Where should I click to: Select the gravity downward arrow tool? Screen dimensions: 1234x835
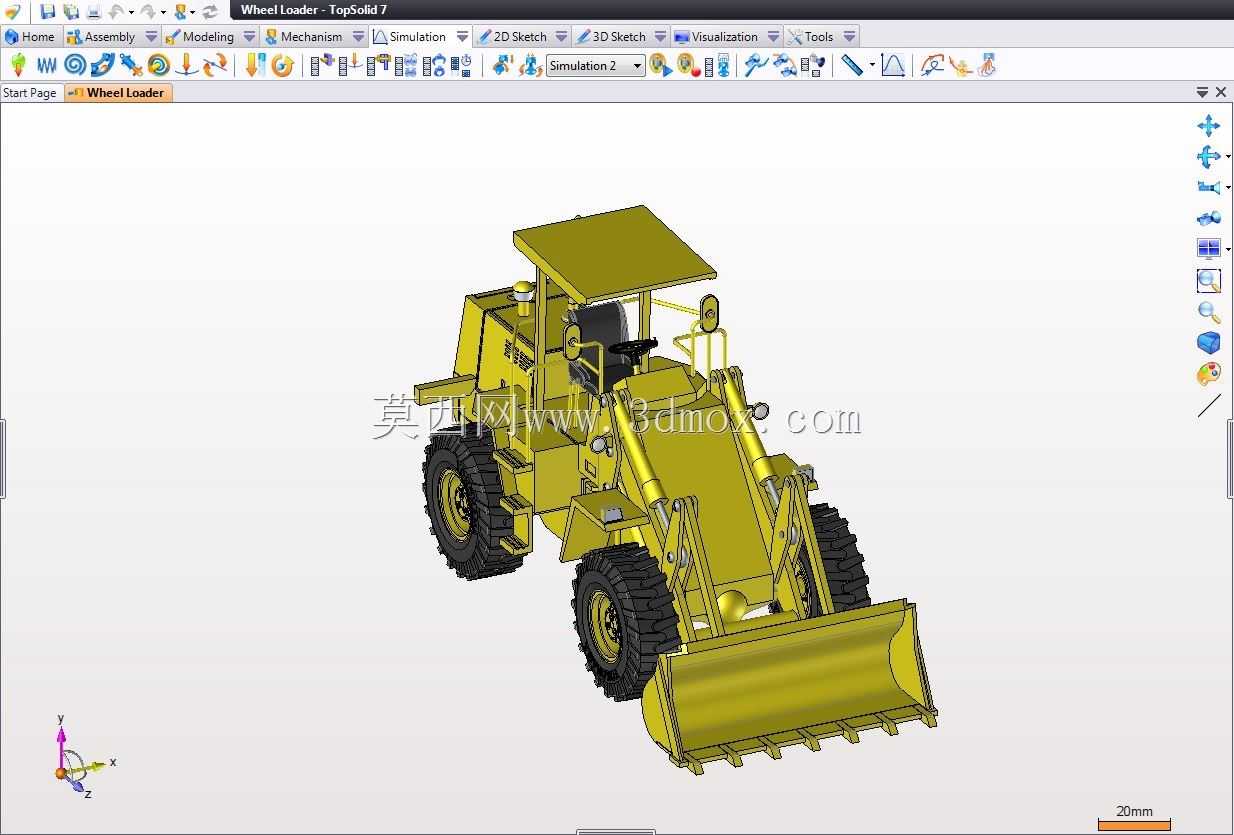pos(186,66)
